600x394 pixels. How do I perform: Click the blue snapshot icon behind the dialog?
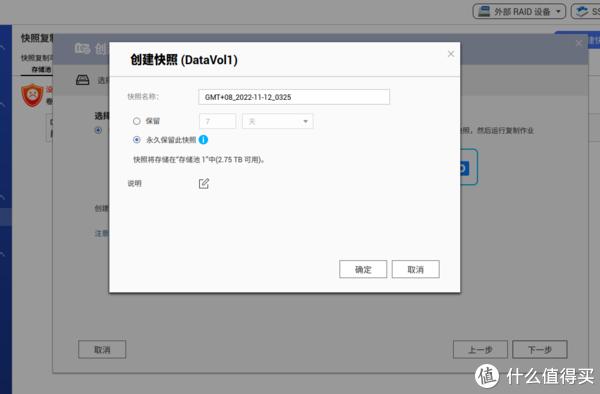click(468, 168)
